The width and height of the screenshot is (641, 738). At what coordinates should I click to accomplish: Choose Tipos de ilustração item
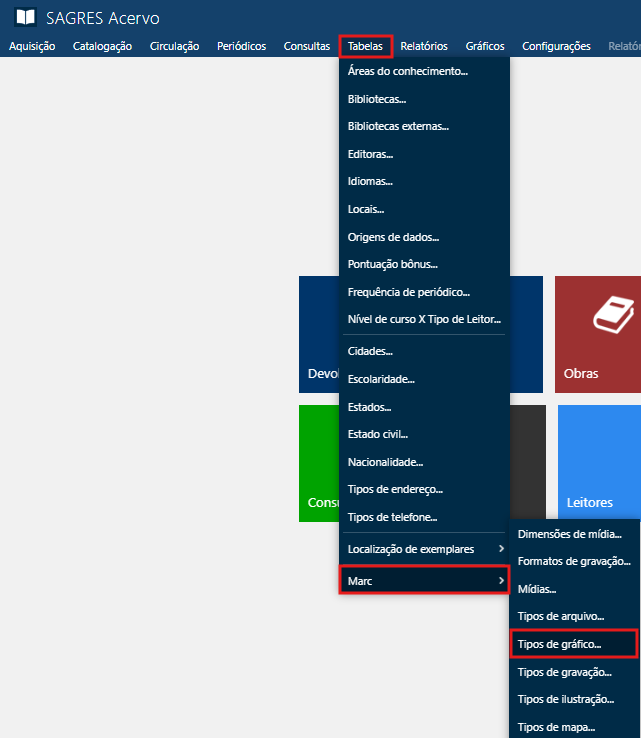565,699
